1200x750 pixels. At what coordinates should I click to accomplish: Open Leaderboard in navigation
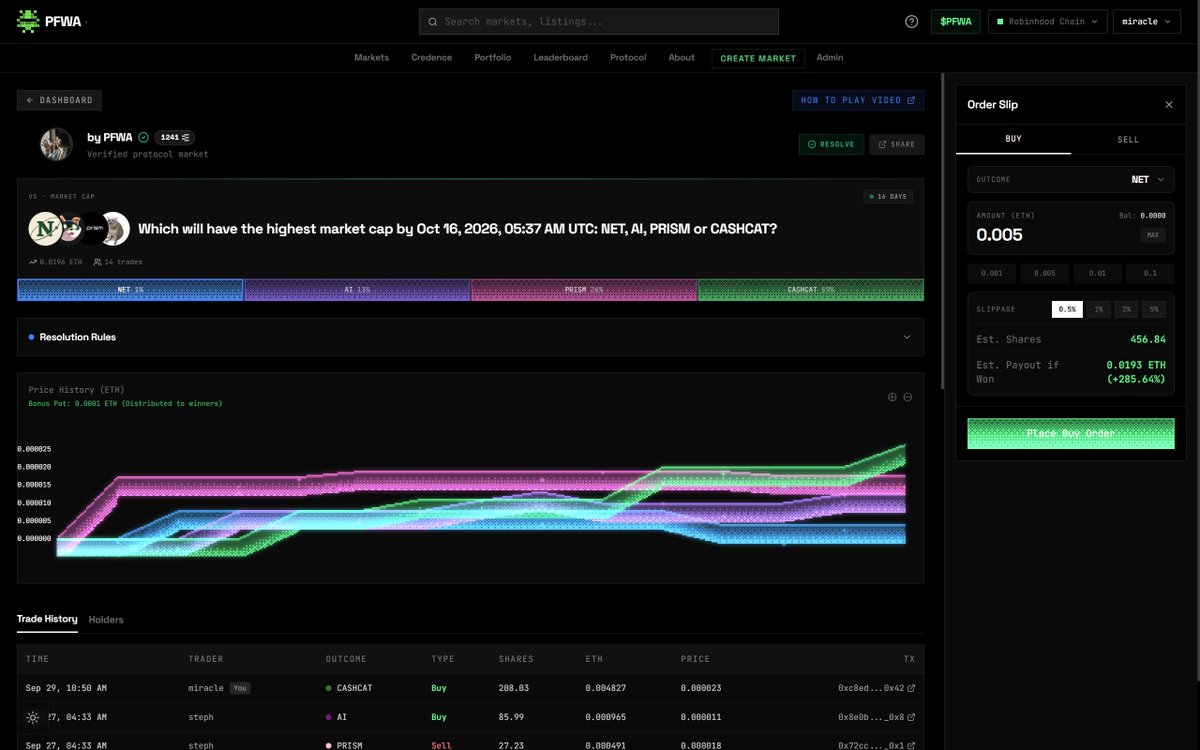(561, 58)
